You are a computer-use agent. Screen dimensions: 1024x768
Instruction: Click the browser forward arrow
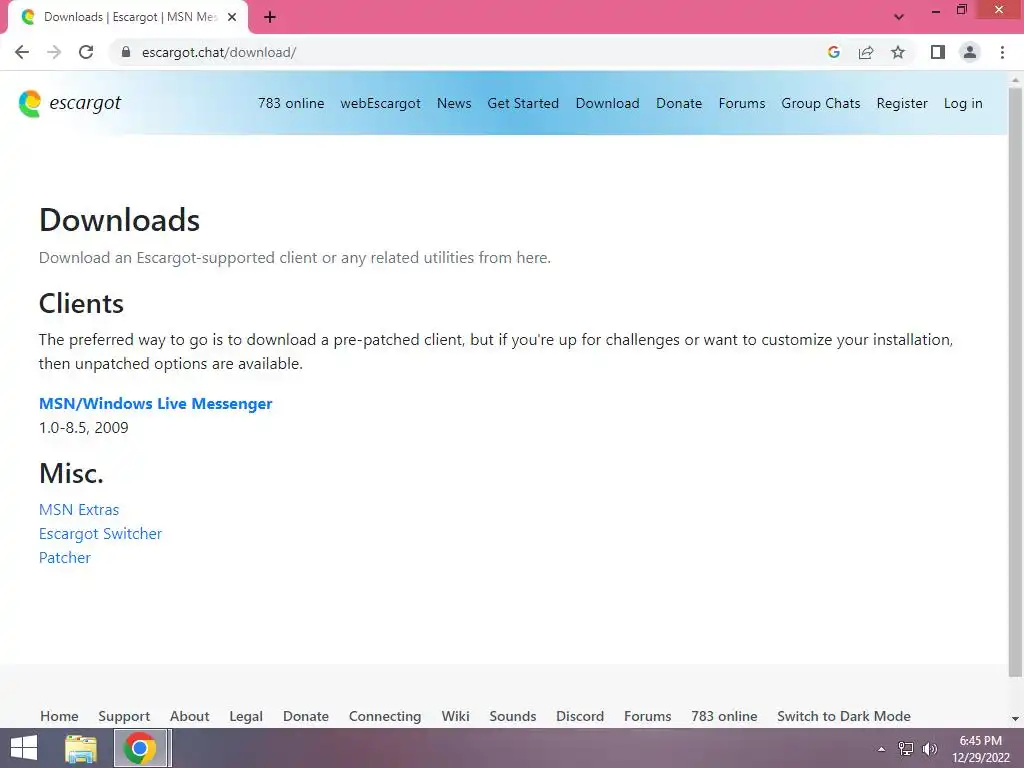[x=54, y=52]
